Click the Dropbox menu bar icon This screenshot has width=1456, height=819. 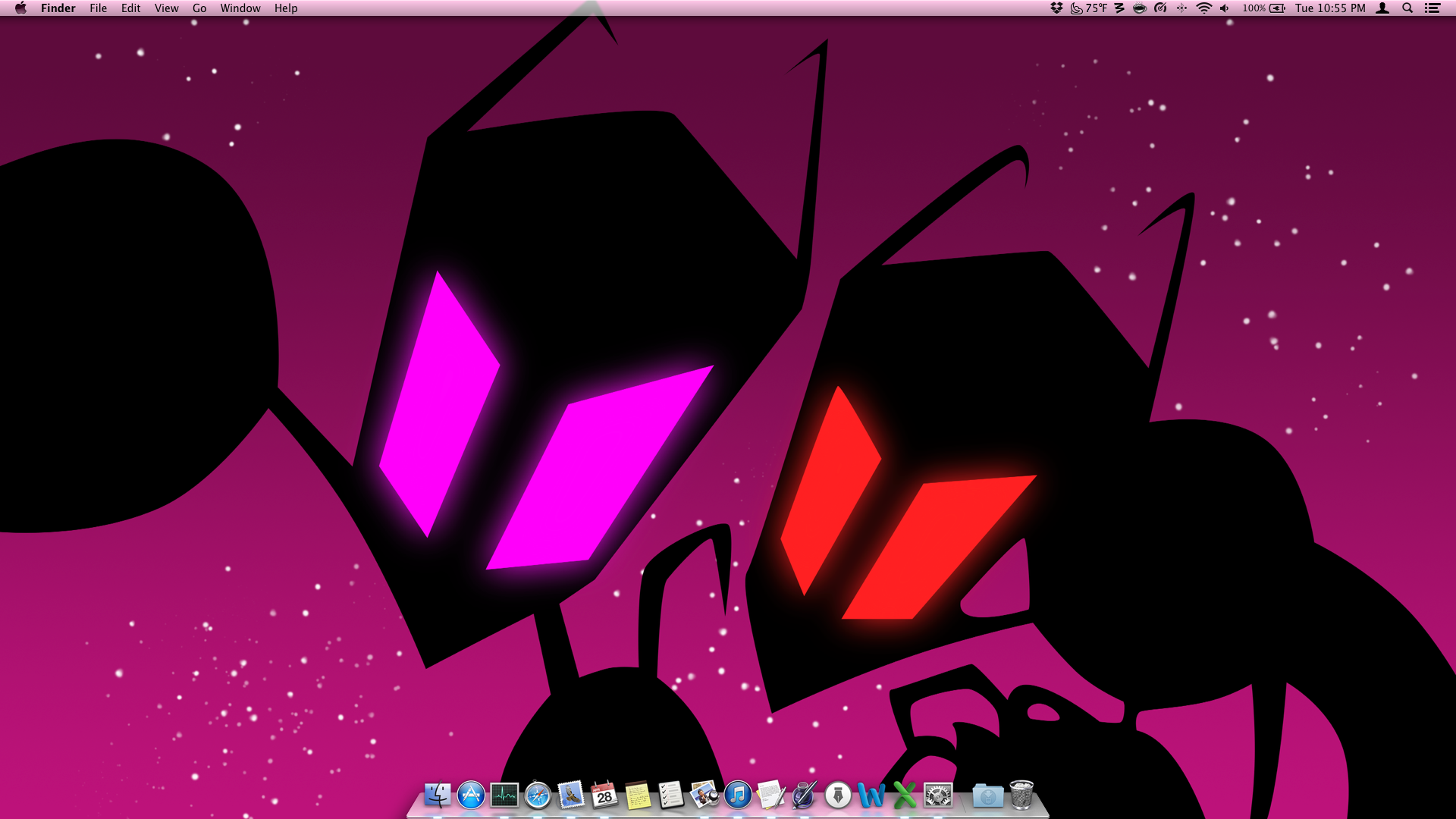click(1056, 8)
